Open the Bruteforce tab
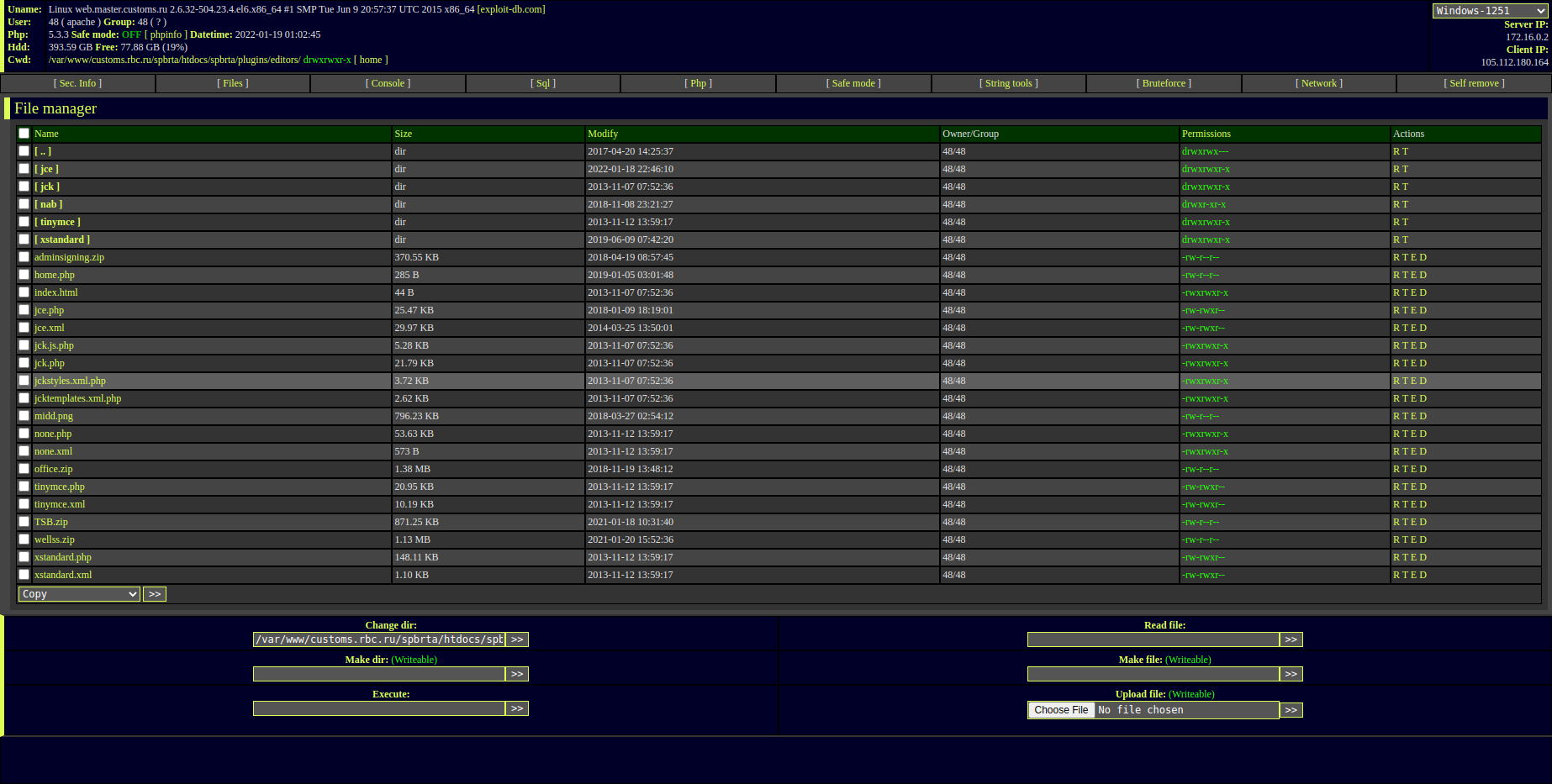1552x784 pixels. [1164, 83]
